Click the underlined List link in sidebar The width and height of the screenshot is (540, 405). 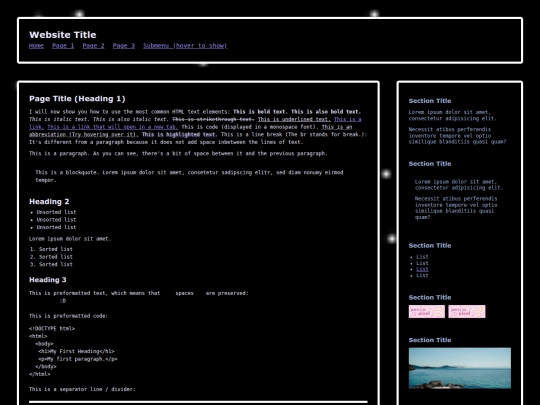tap(422, 269)
